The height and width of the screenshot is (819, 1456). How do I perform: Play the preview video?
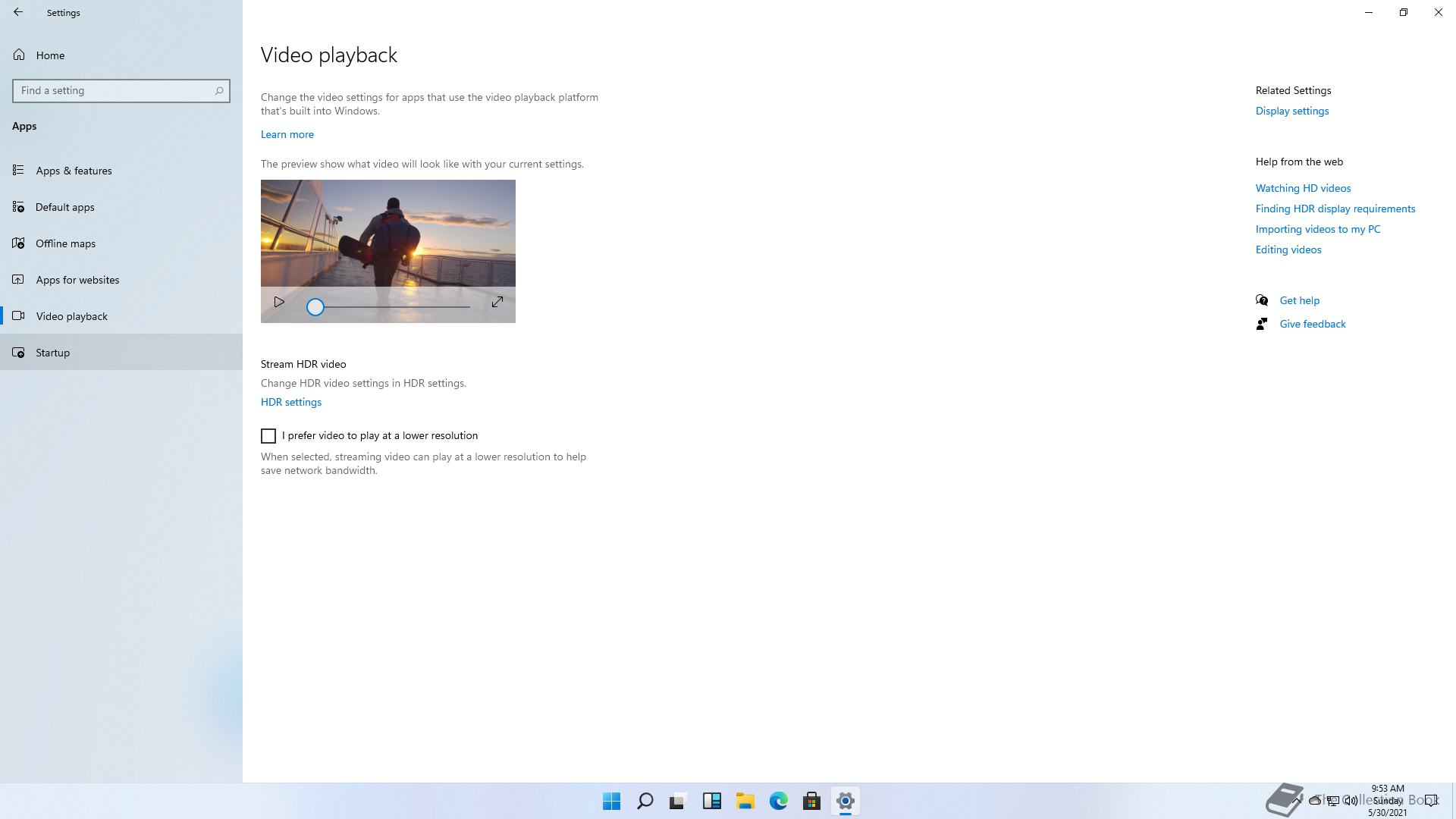279,302
